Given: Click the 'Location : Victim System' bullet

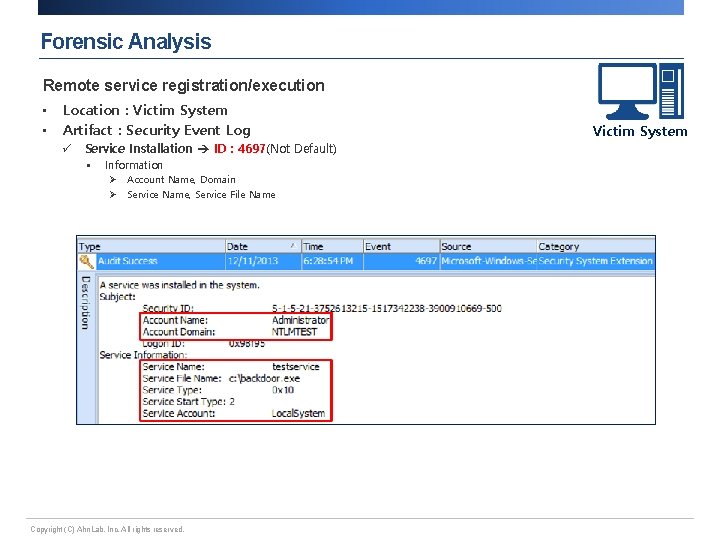Looking at the screenshot, I should point(145,110).
